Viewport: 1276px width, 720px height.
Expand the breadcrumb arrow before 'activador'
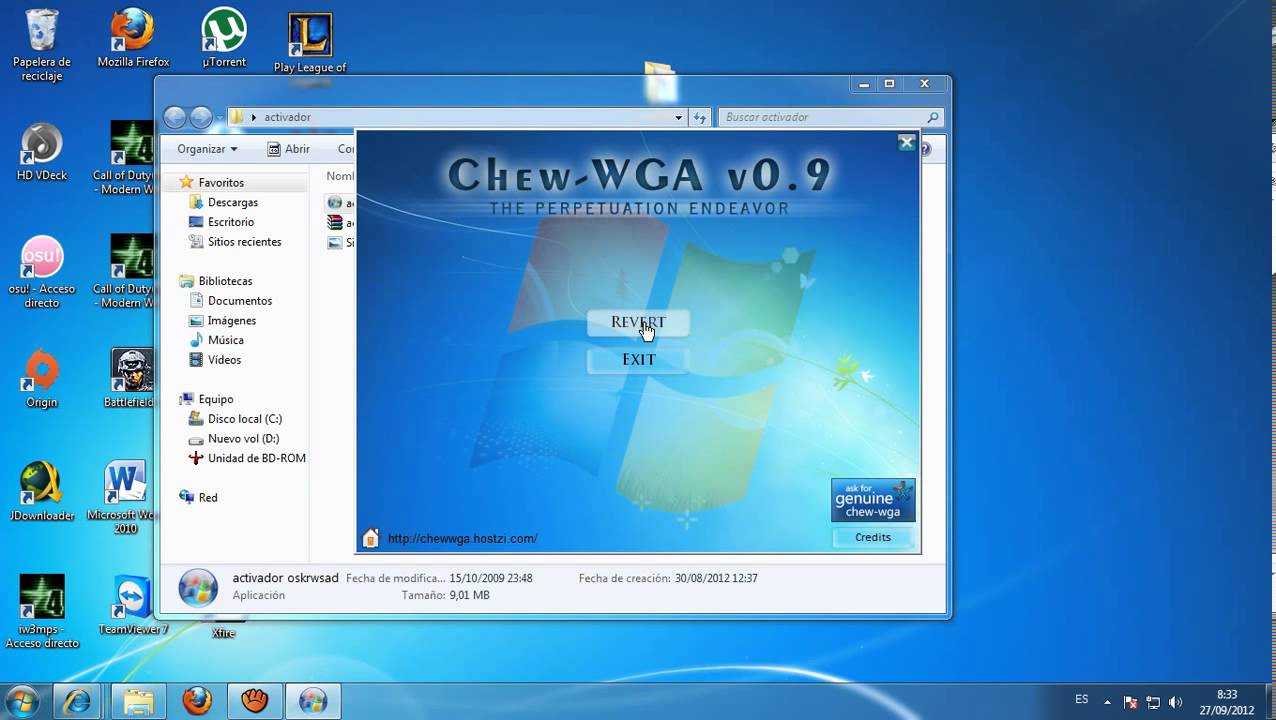coord(254,118)
